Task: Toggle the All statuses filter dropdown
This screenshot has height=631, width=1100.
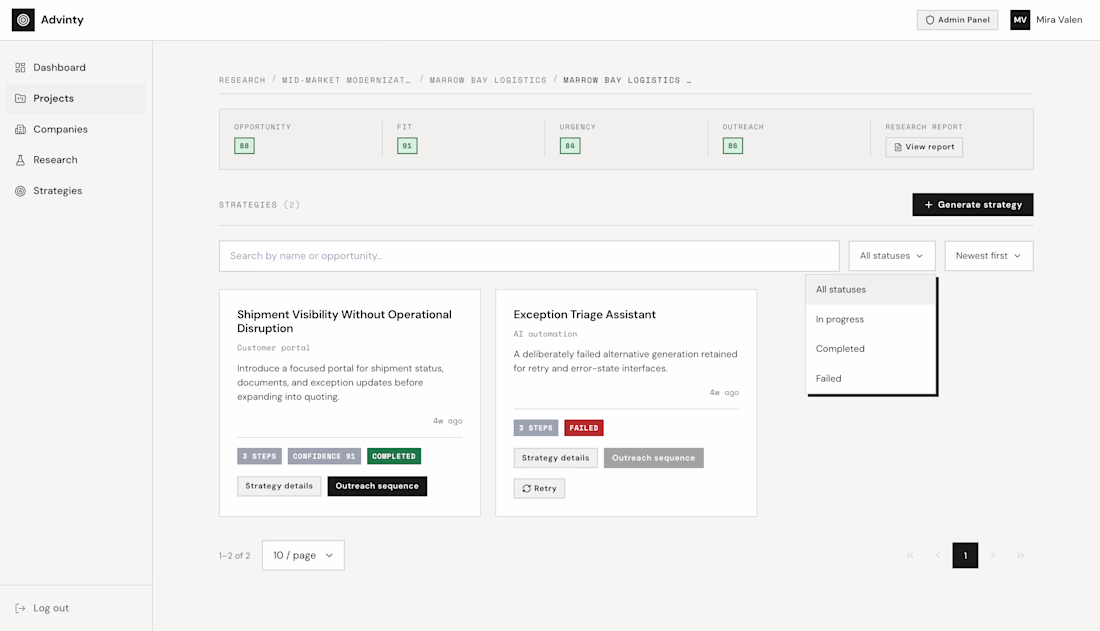Action: tap(892, 255)
